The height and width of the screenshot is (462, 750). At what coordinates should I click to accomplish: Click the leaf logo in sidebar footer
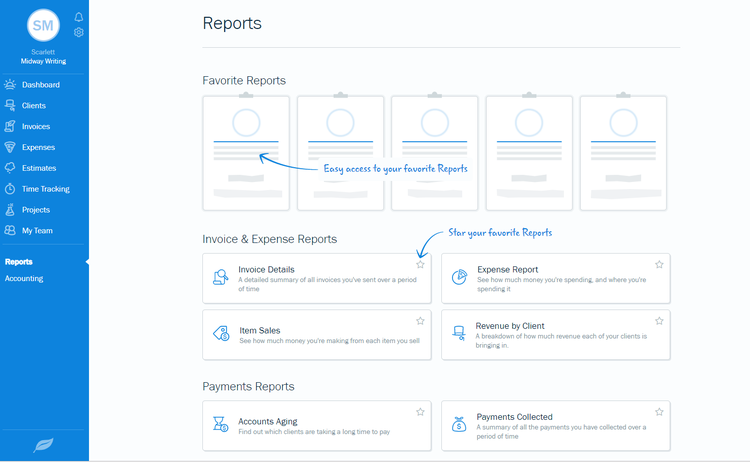[x=44, y=445]
